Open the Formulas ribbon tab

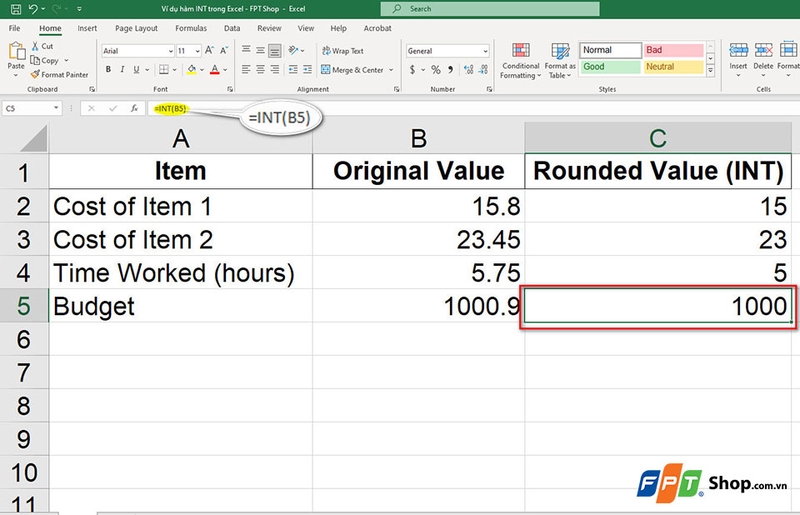(x=191, y=29)
